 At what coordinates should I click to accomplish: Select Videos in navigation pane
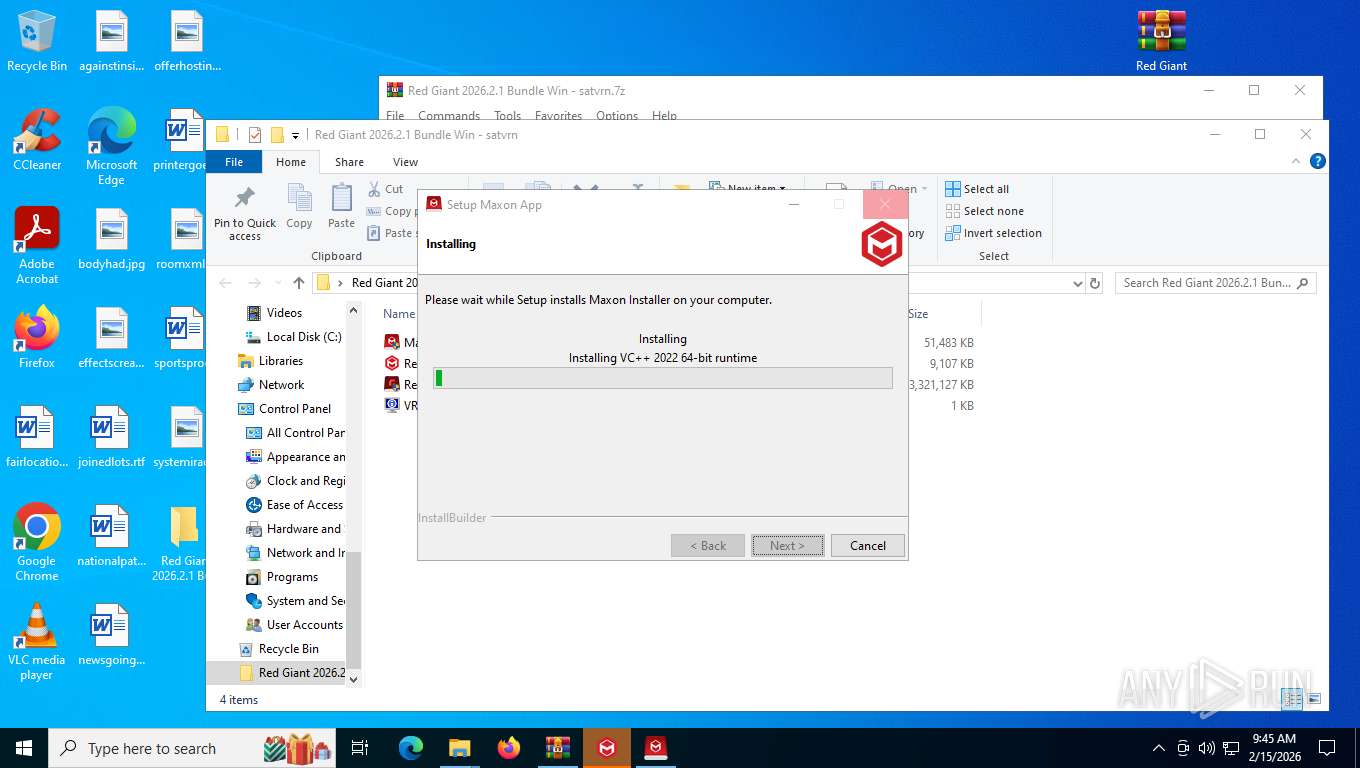click(284, 313)
